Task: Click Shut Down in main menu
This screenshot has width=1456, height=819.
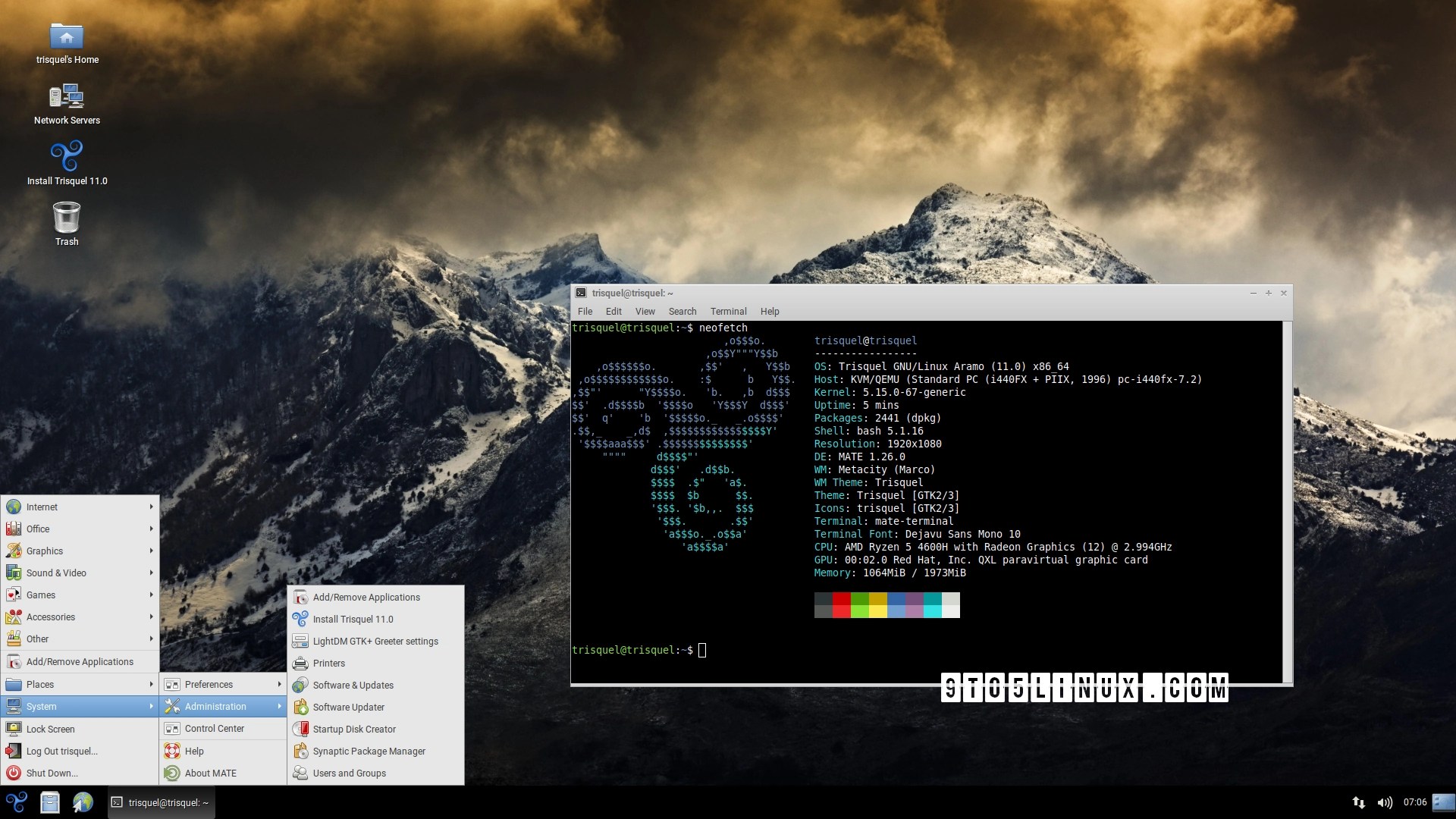Action: point(52,773)
